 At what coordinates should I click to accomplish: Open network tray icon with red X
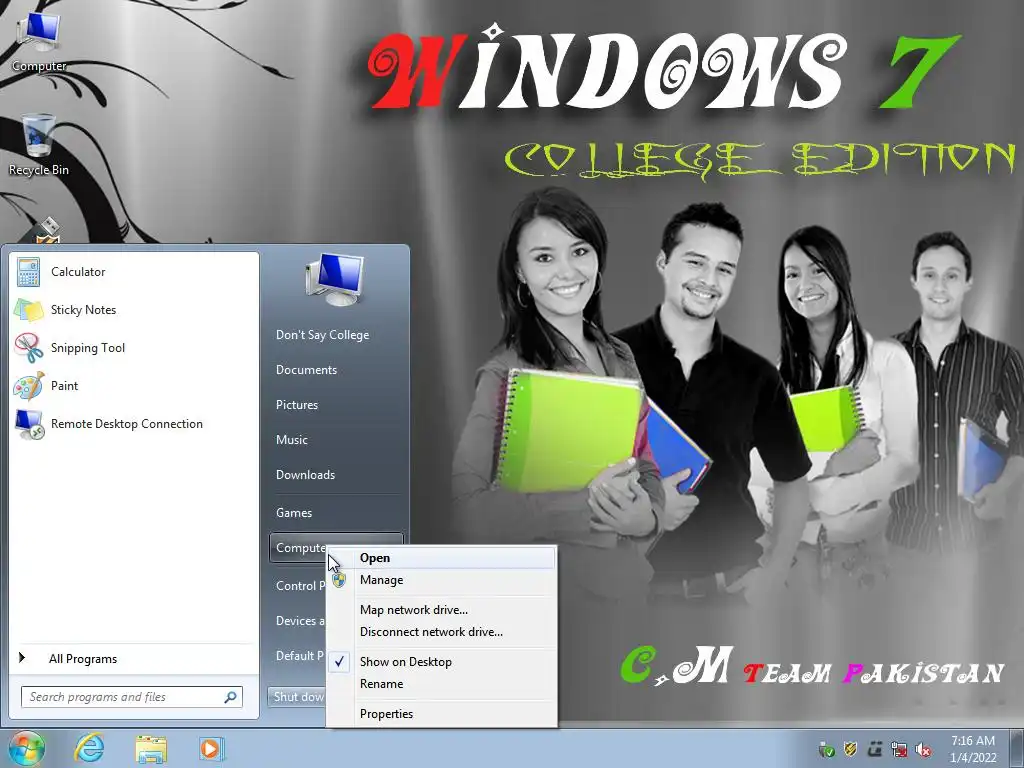coord(899,750)
